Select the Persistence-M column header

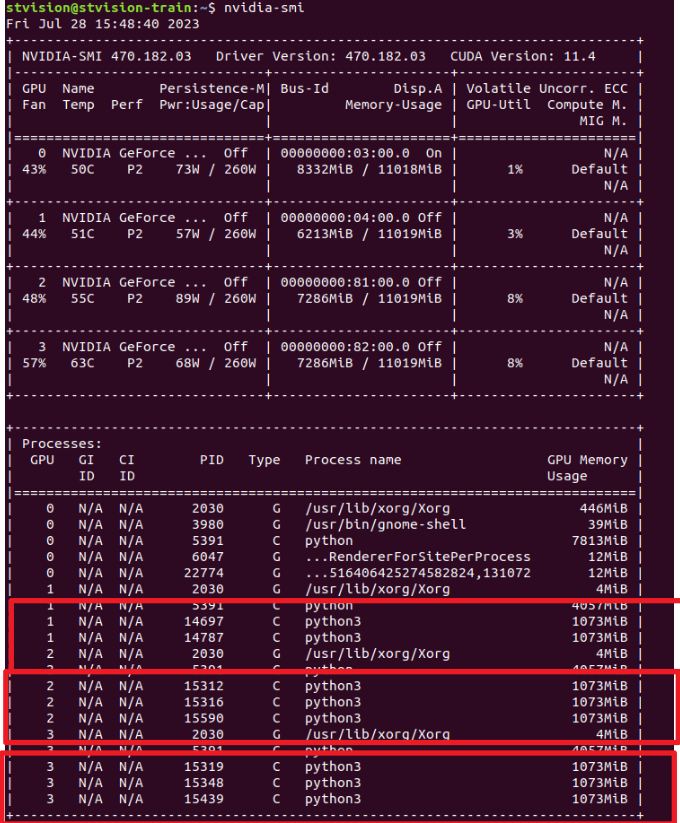click(x=212, y=89)
